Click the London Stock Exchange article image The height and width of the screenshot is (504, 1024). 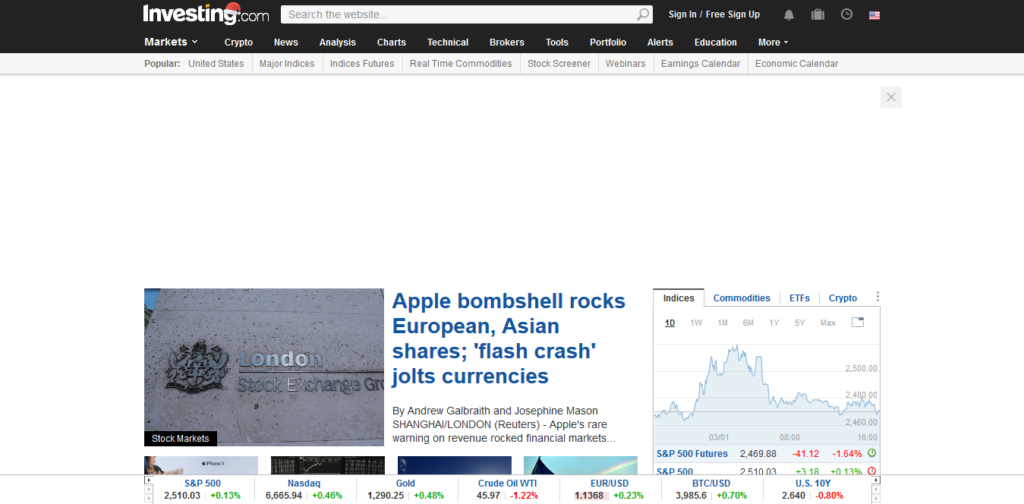(x=264, y=367)
